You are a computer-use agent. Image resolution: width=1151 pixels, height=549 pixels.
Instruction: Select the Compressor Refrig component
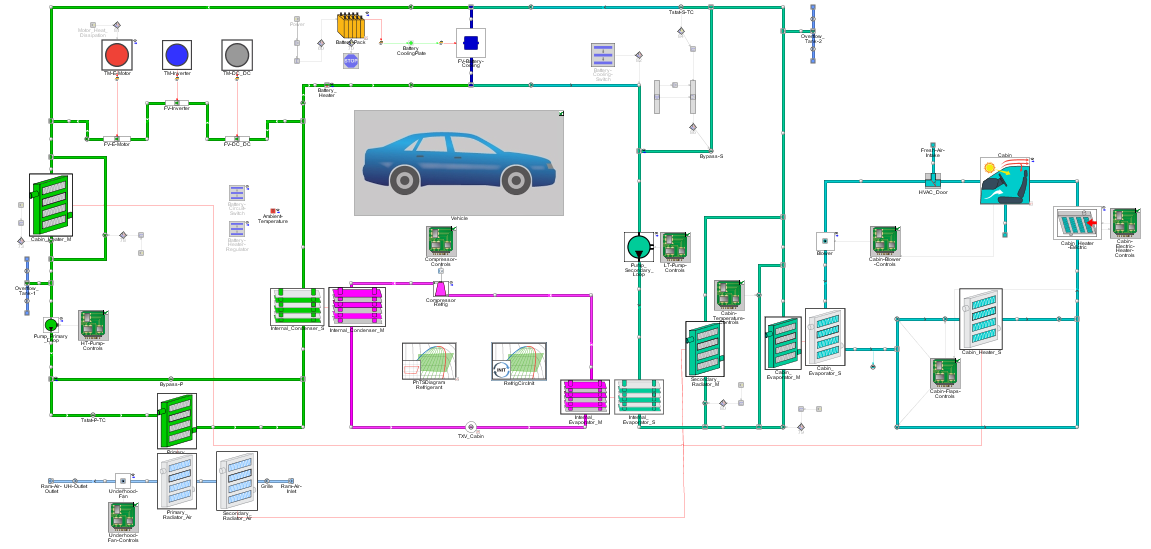coord(440,289)
